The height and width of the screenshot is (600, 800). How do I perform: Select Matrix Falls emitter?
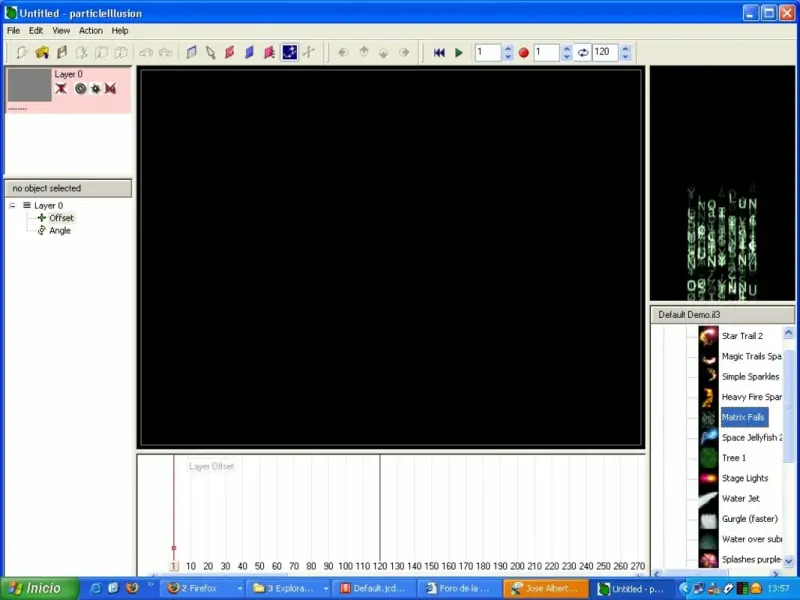743,417
